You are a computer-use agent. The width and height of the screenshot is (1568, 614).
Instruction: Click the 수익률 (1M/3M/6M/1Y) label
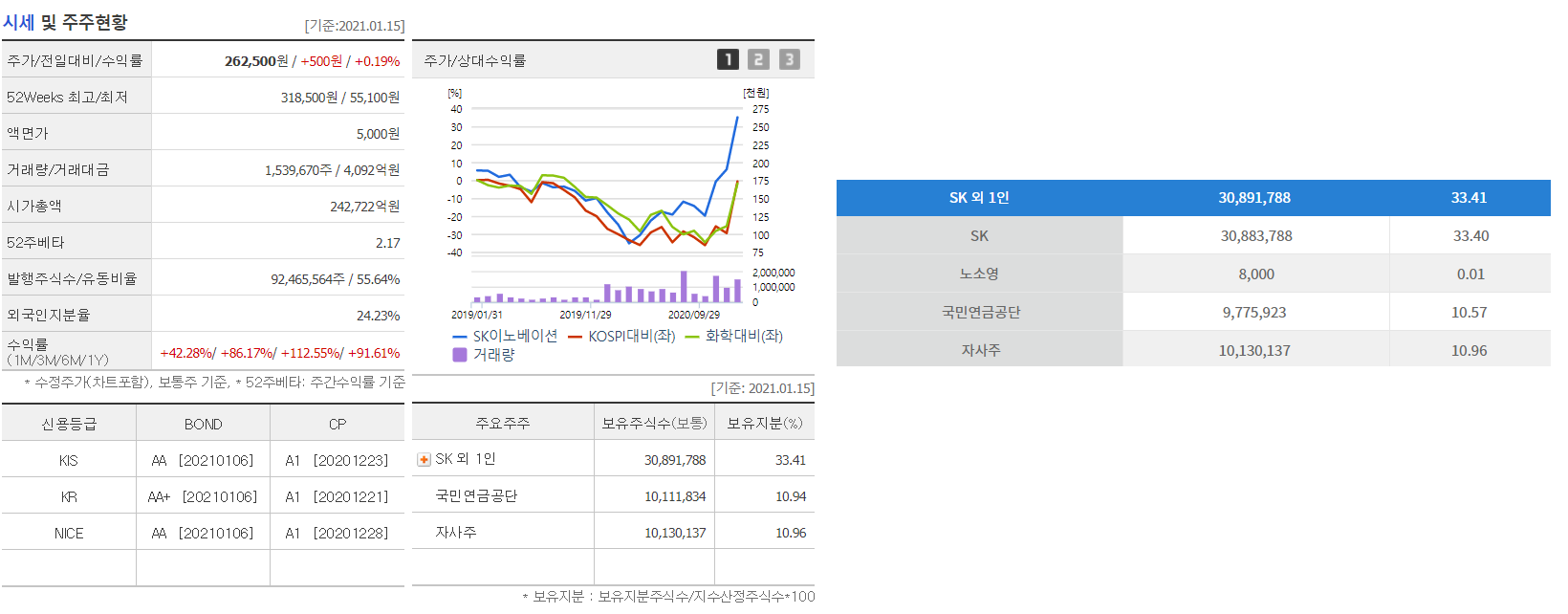coord(57,352)
